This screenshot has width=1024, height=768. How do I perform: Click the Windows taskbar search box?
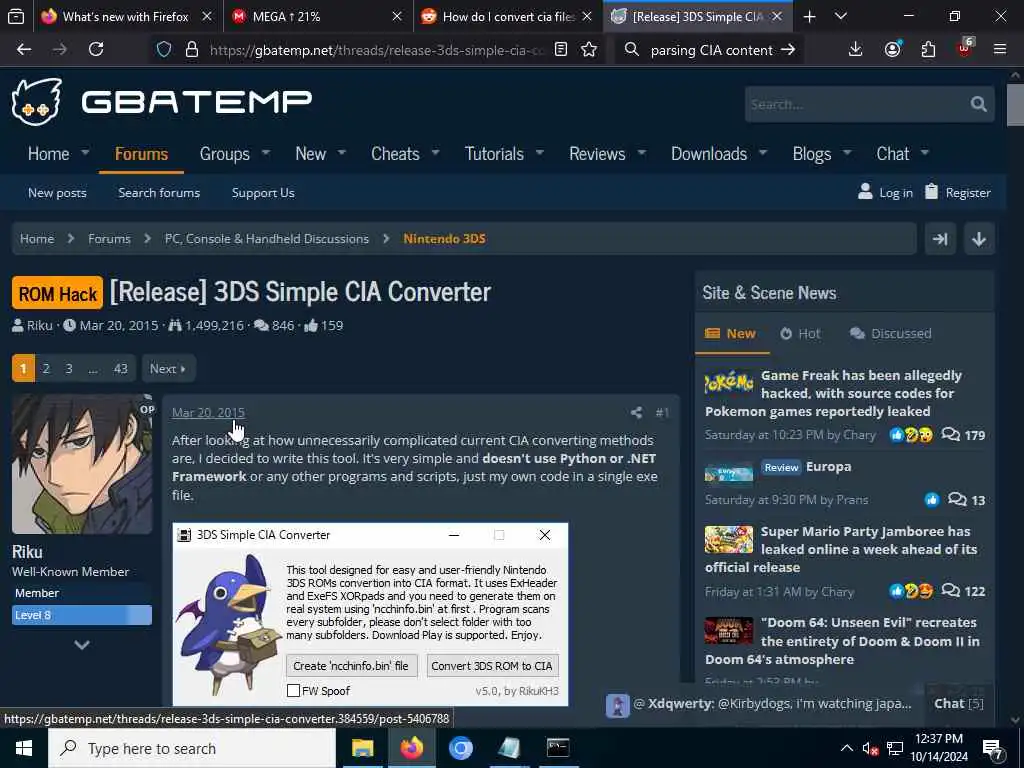click(191, 748)
